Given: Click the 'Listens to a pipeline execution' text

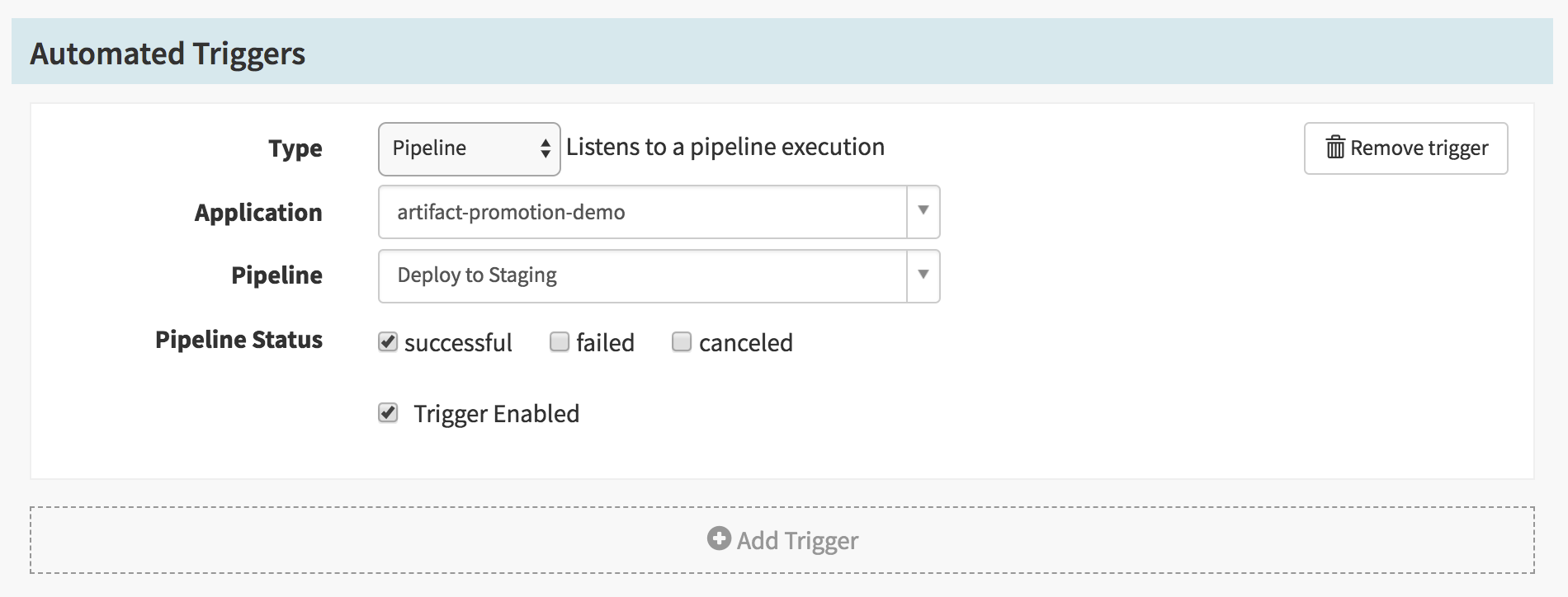Looking at the screenshot, I should click(x=725, y=147).
